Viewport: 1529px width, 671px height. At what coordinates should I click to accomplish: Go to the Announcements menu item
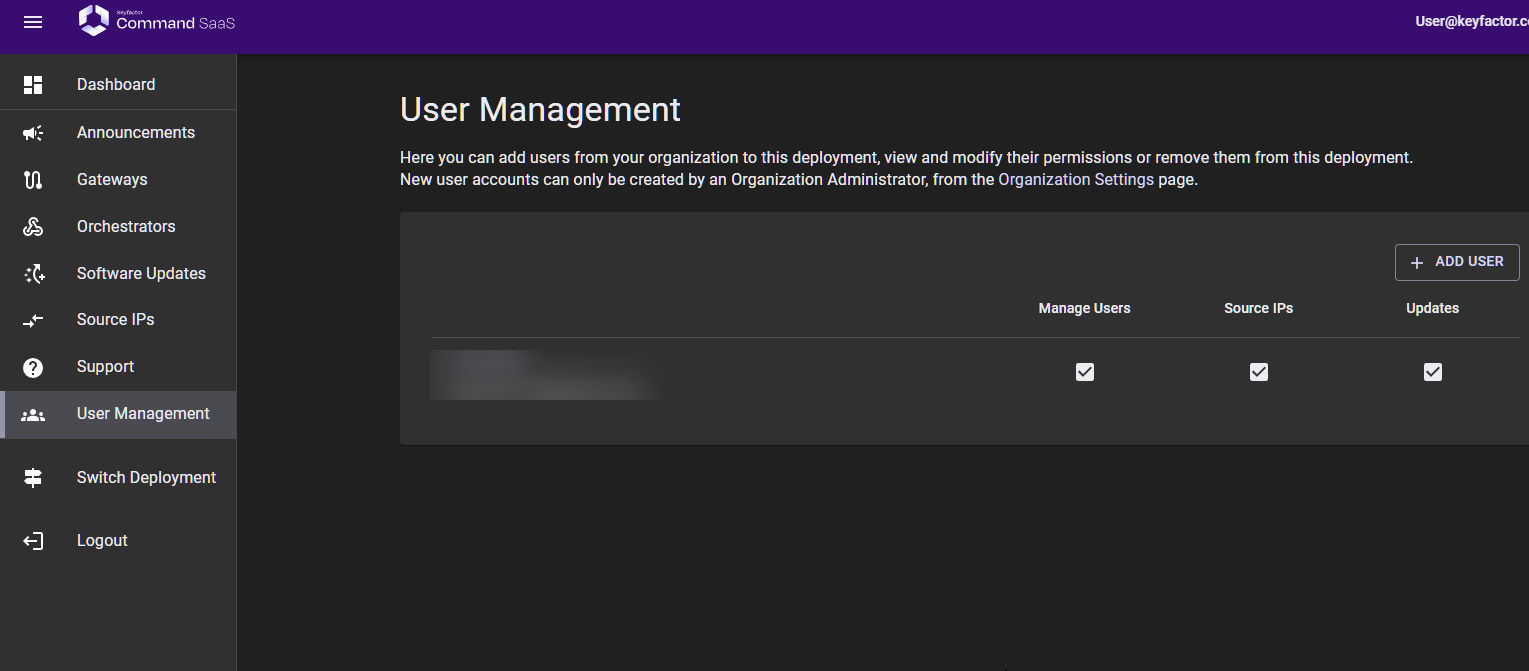click(136, 133)
